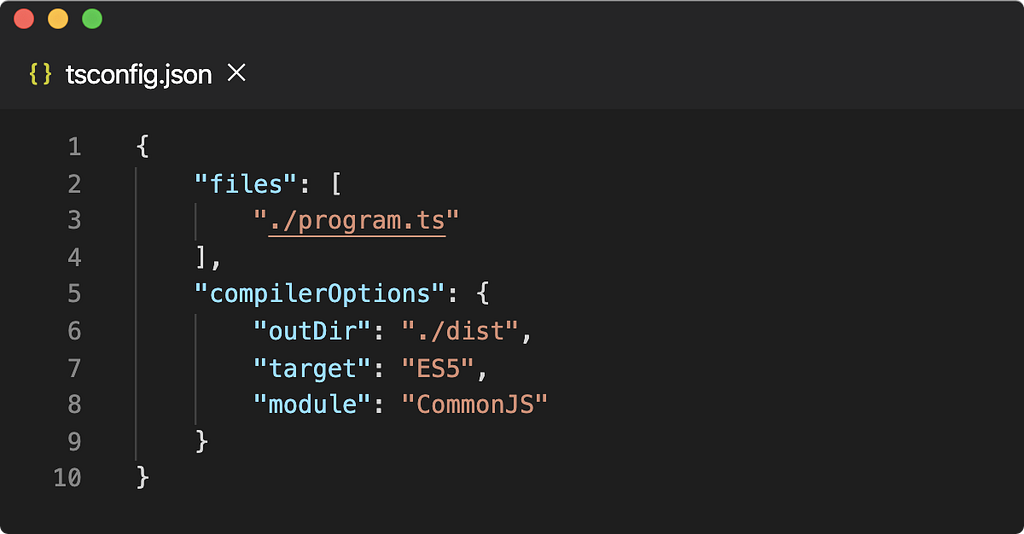Click the opening bracket after "files"
Viewport: 1024px width, 534px height.
[x=336, y=184]
